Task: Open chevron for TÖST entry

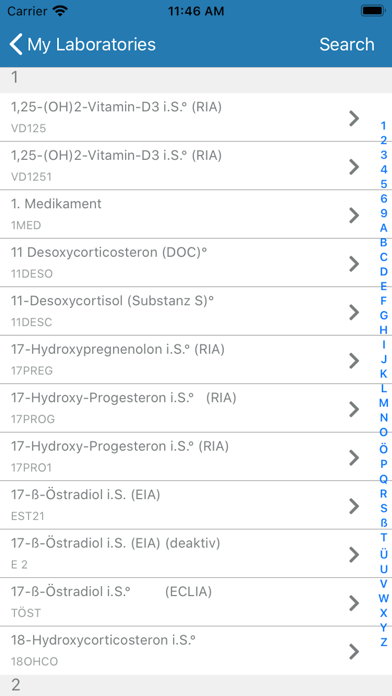Action: pos(354,603)
